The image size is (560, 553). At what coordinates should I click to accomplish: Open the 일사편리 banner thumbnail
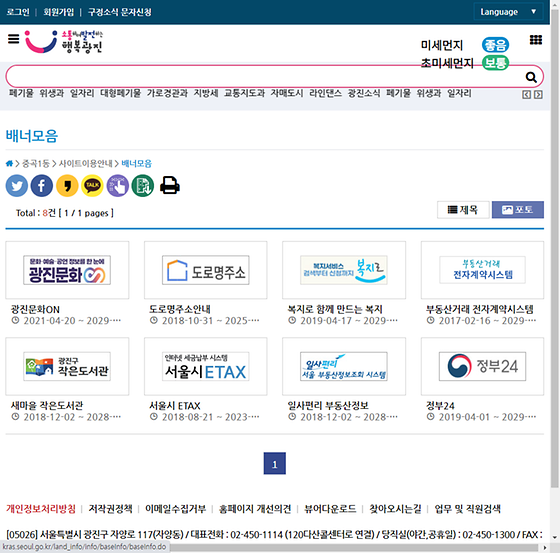click(x=344, y=367)
